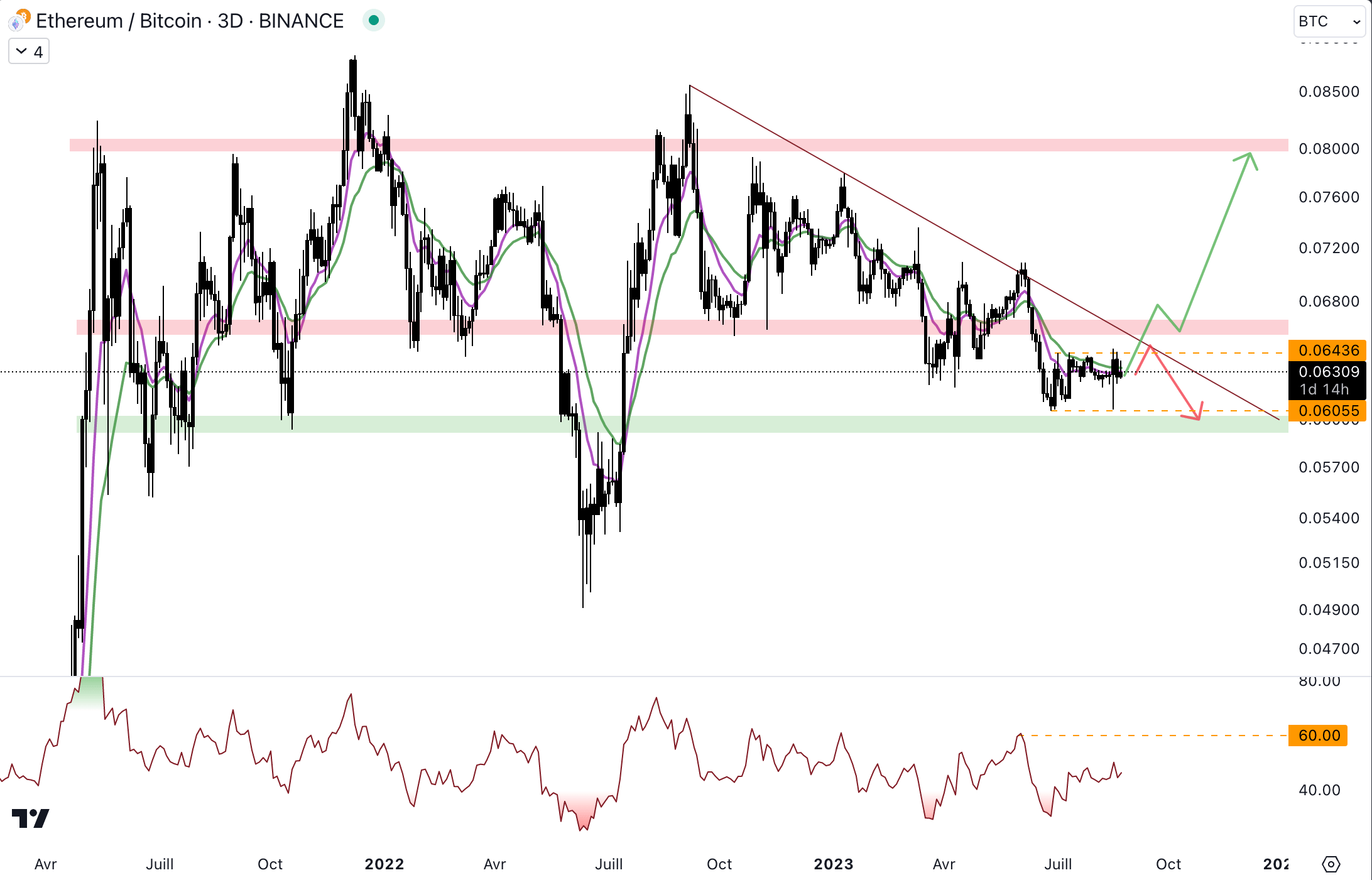Click the green market status dot
This screenshot has height=880, width=1372.
374,21
